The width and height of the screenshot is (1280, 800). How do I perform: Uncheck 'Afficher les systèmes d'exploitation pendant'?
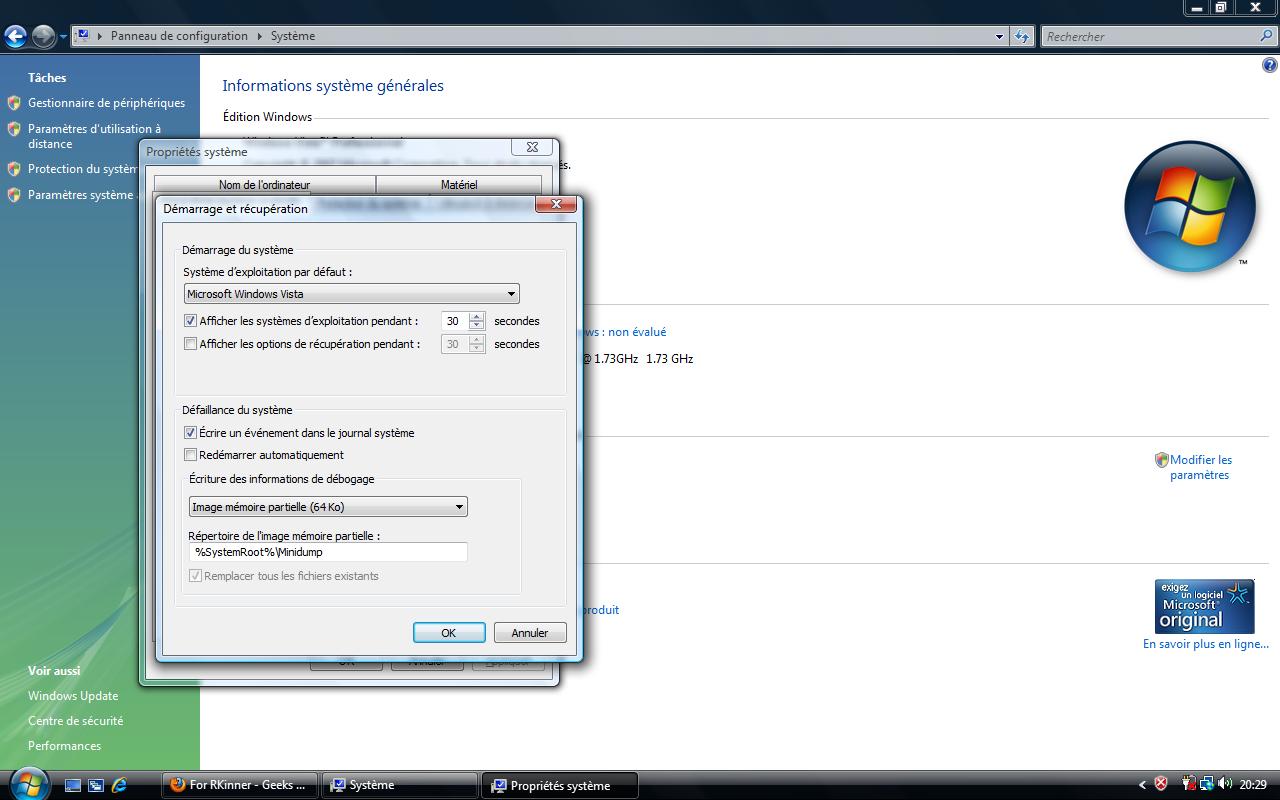pos(191,322)
